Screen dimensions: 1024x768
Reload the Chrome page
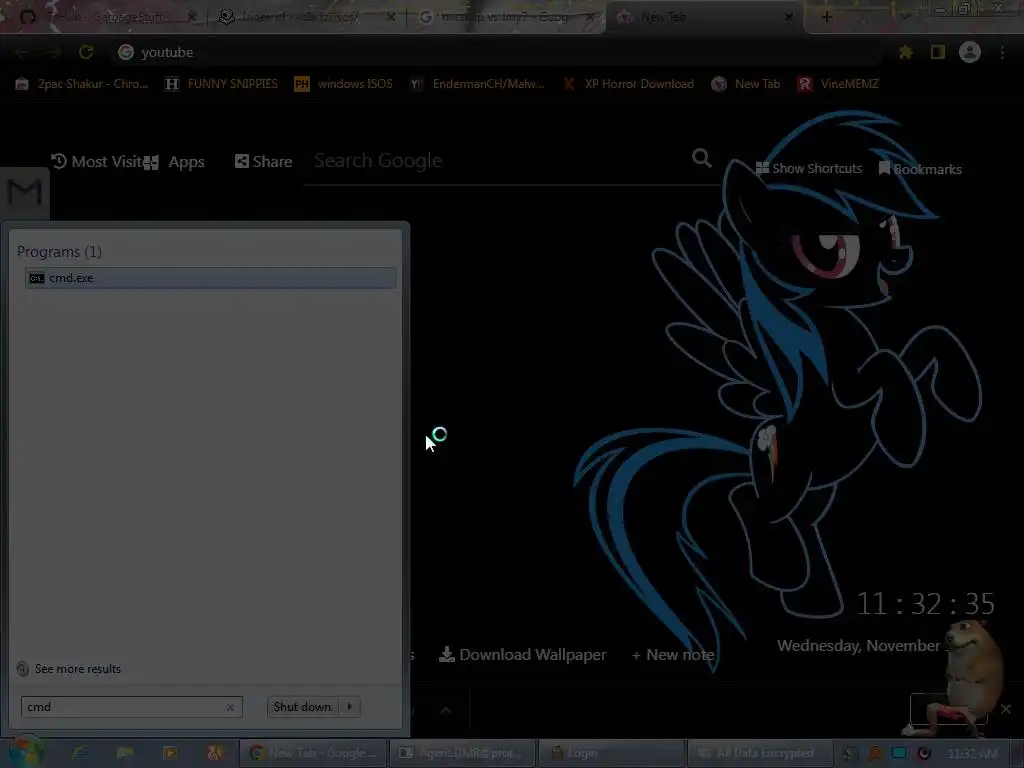(x=86, y=52)
